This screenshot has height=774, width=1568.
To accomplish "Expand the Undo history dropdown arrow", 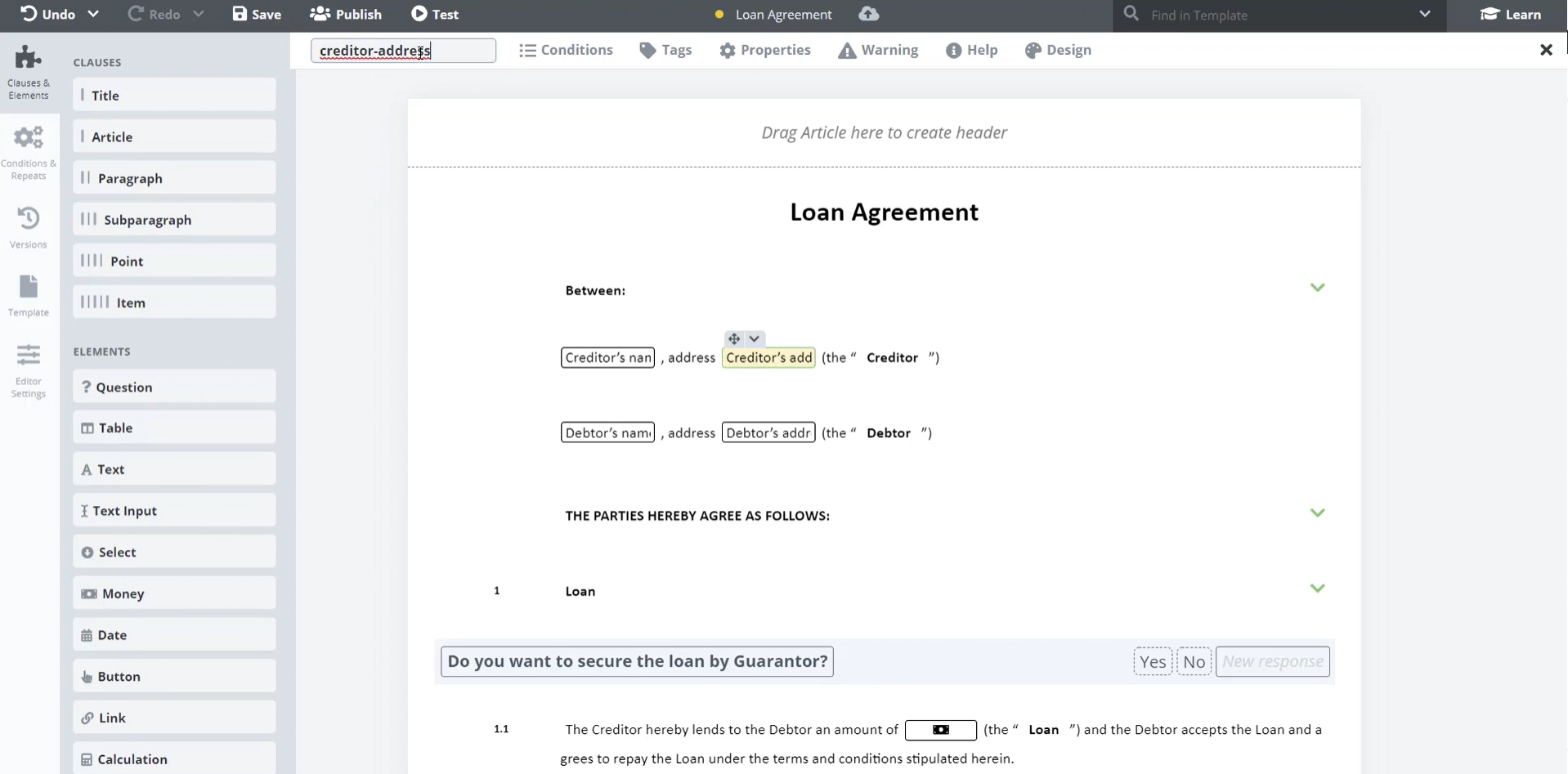I will coord(93,14).
